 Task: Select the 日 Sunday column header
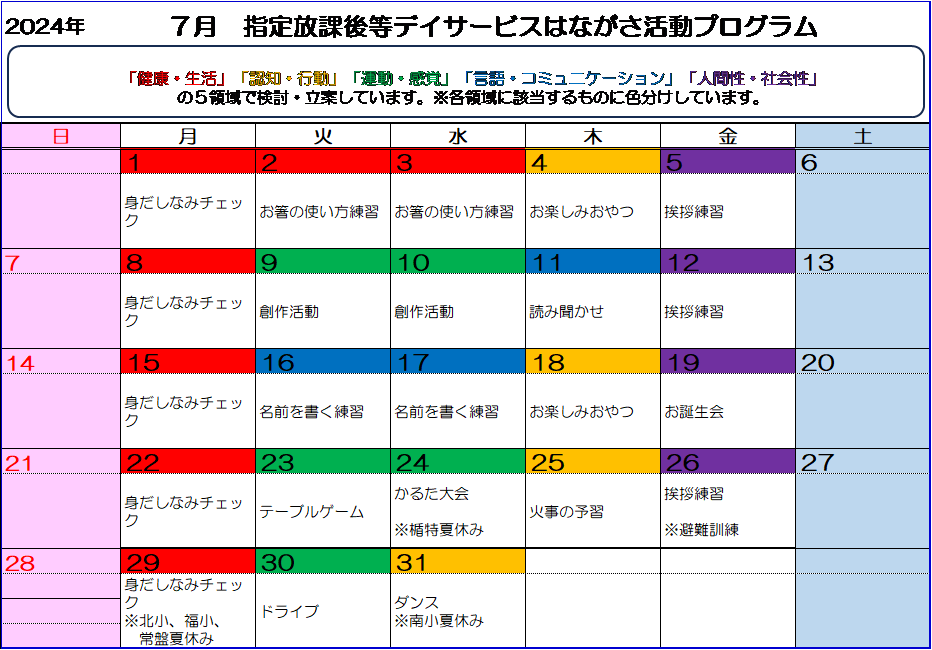61,137
